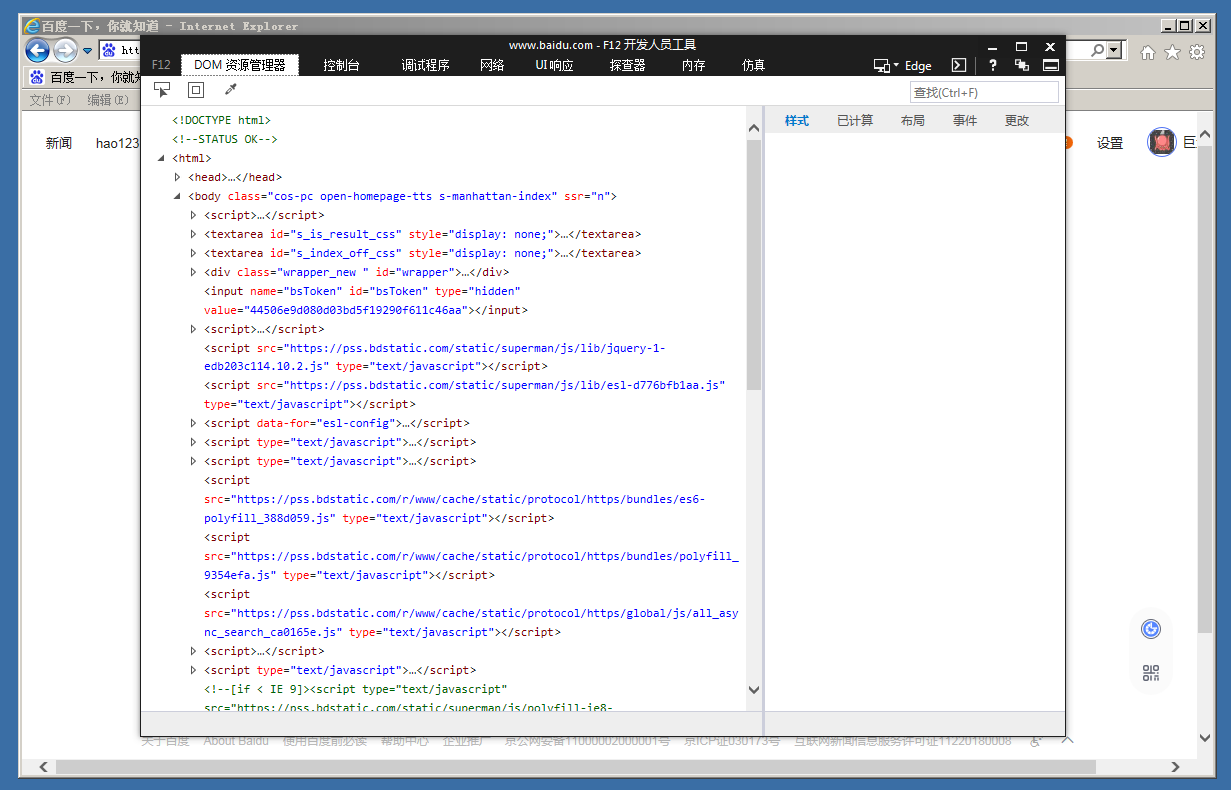Screen dimensions: 1231x790
Task: Open the 仿真 tab
Action: pos(753,65)
